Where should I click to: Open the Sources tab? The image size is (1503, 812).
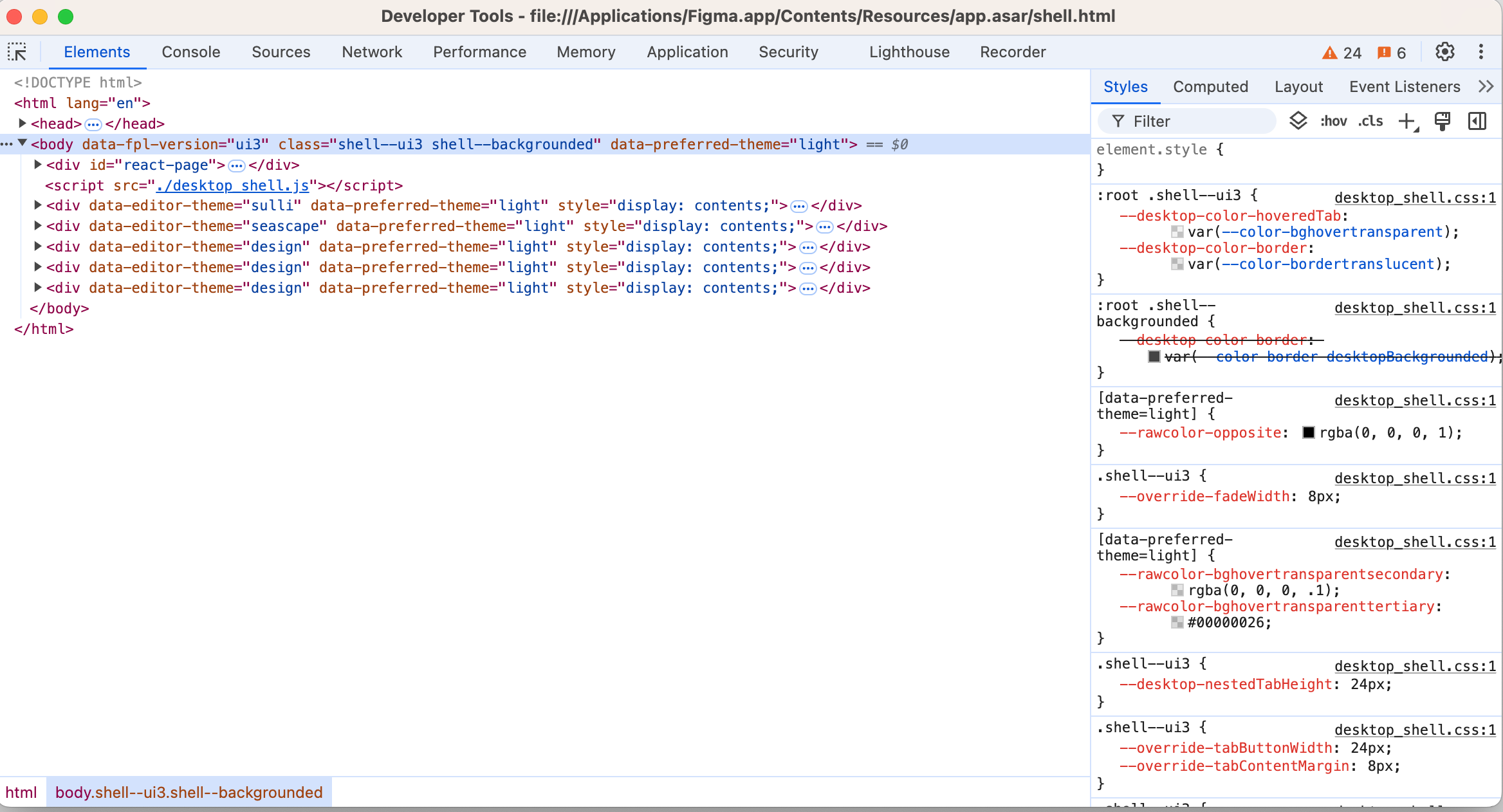coord(281,52)
